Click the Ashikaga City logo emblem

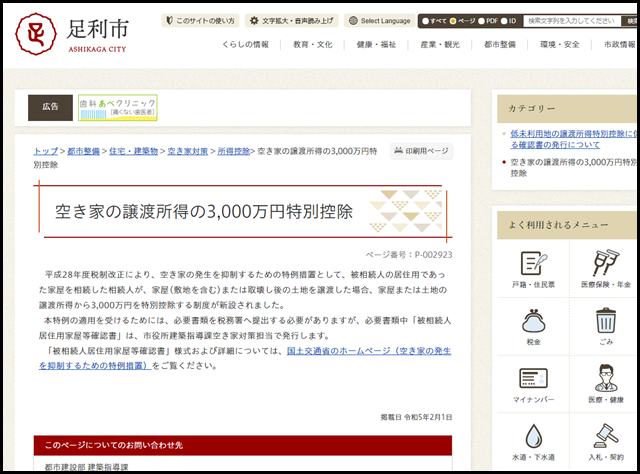click(36, 34)
